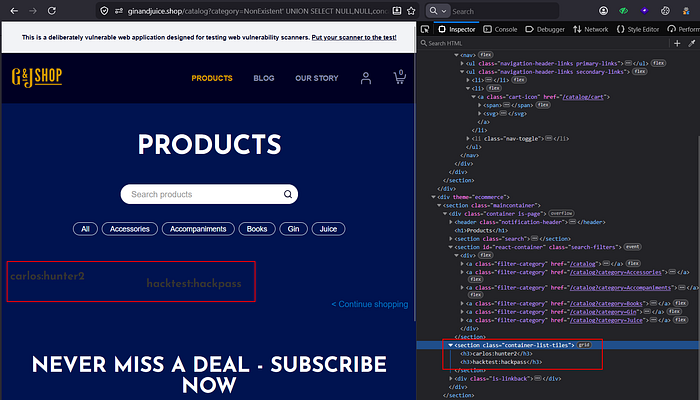The height and width of the screenshot is (400, 700).
Task: Open the green extension icon in toolbar
Action: (x=624, y=11)
